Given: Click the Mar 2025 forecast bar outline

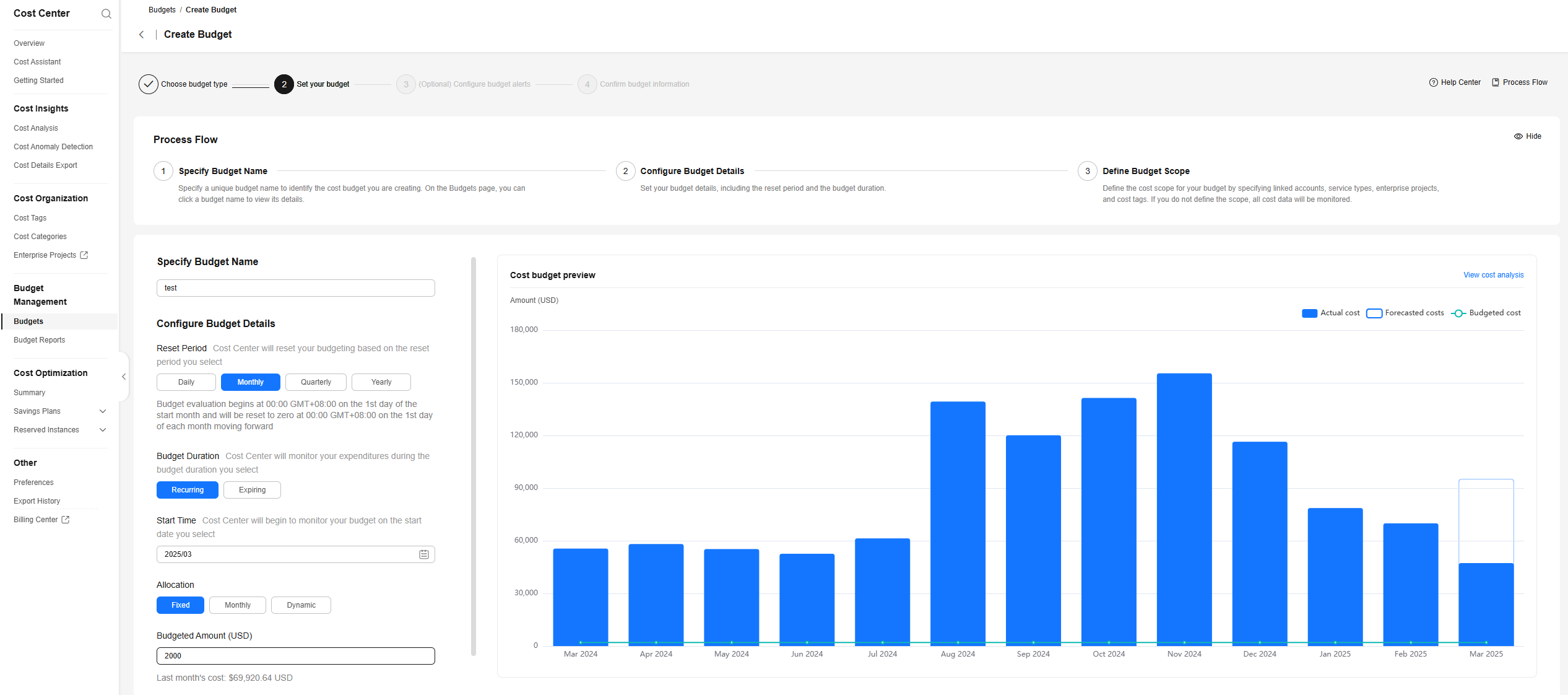Looking at the screenshot, I should (1486, 520).
